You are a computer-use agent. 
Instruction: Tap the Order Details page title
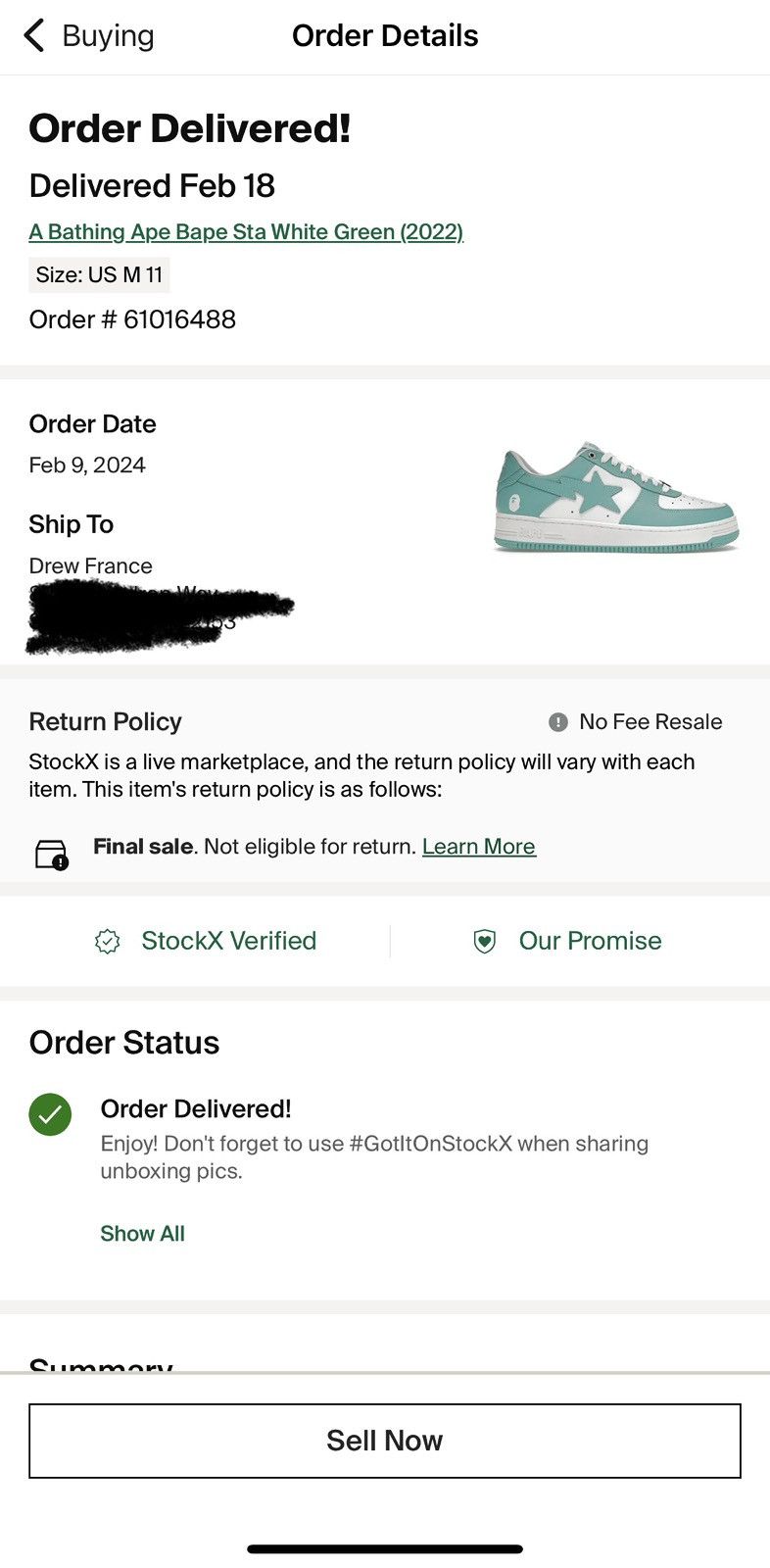click(385, 35)
